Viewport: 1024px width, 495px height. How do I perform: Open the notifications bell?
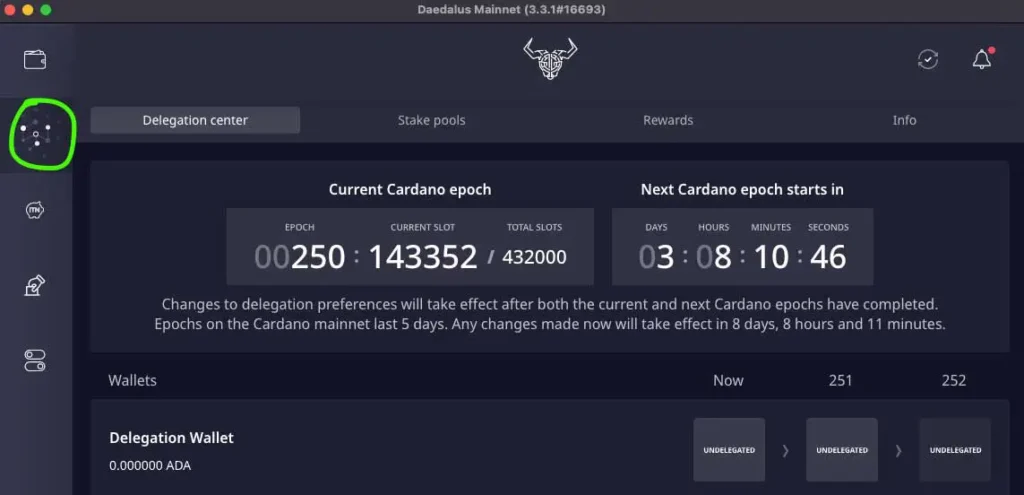point(982,59)
